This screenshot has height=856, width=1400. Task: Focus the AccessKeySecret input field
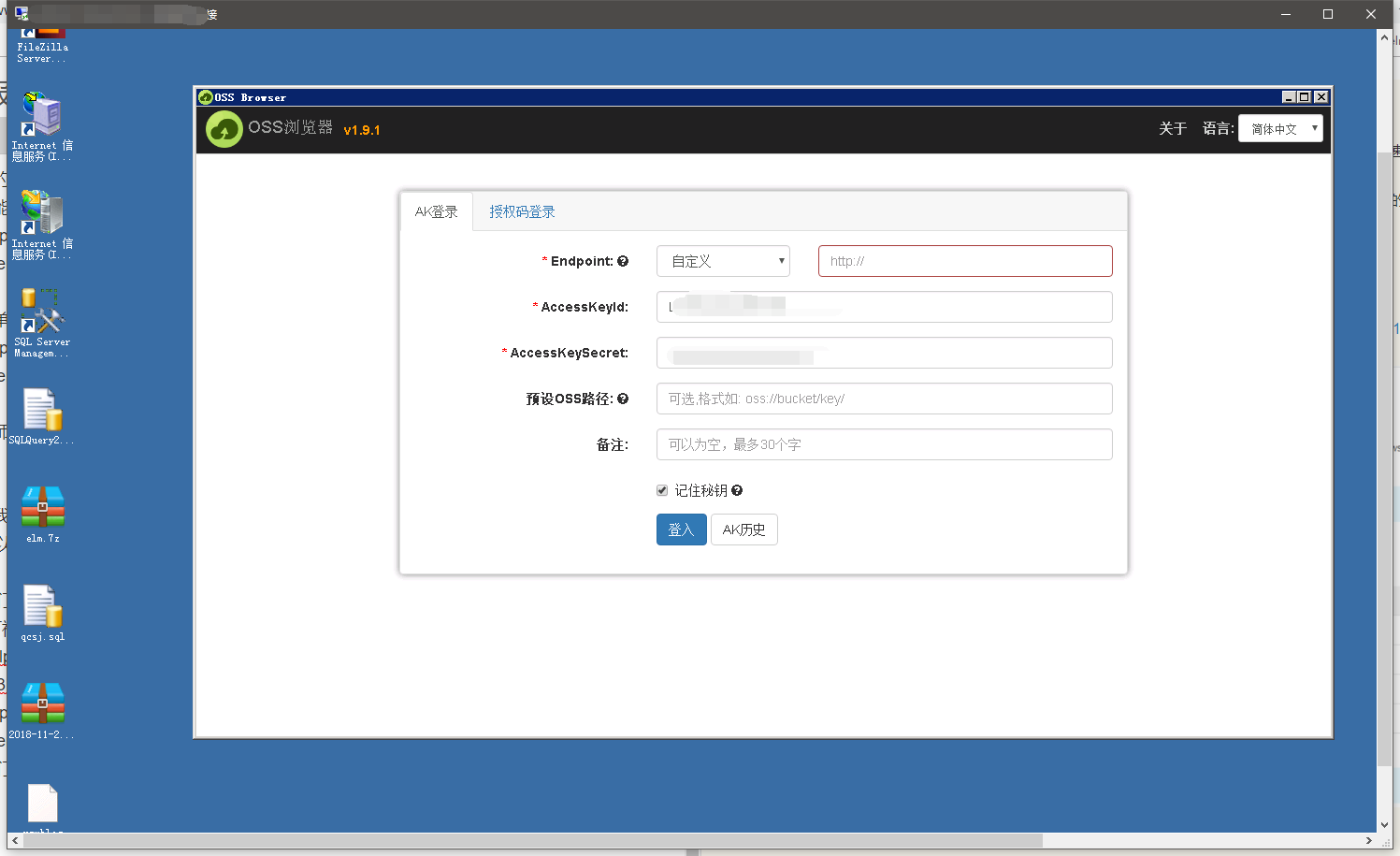pyautogui.click(x=885, y=353)
